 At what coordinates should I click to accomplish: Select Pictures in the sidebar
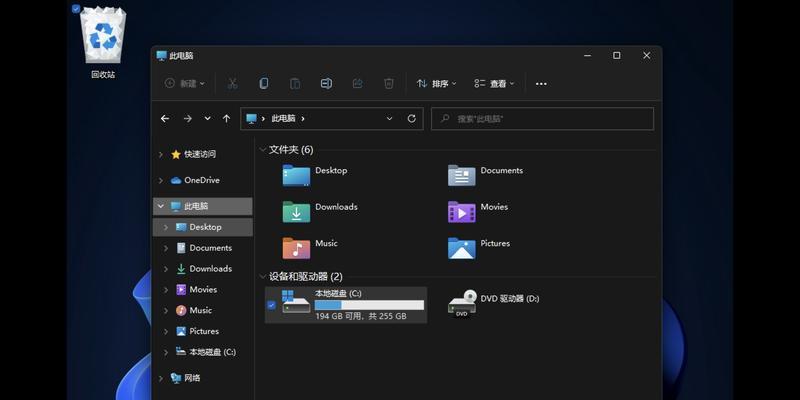point(204,331)
